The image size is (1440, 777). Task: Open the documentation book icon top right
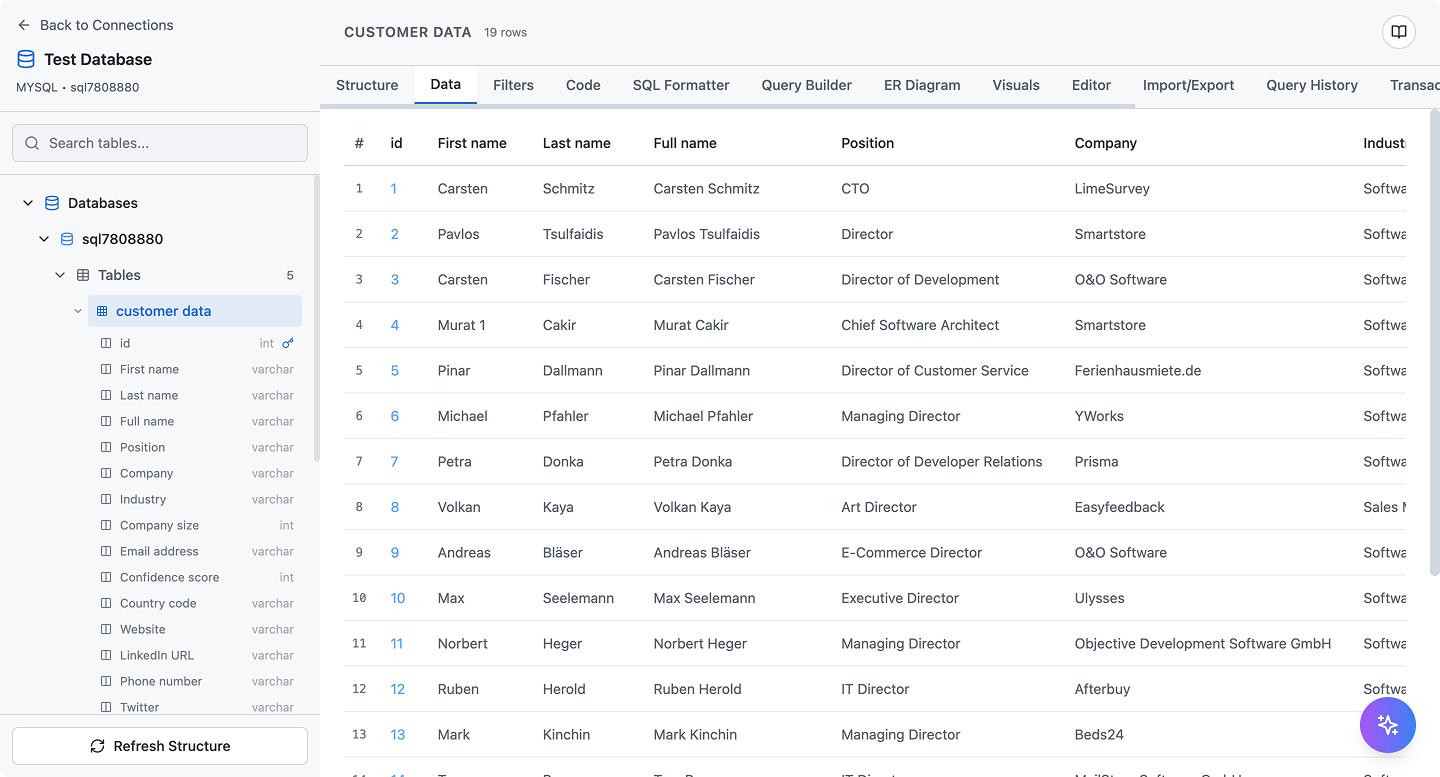click(1397, 31)
